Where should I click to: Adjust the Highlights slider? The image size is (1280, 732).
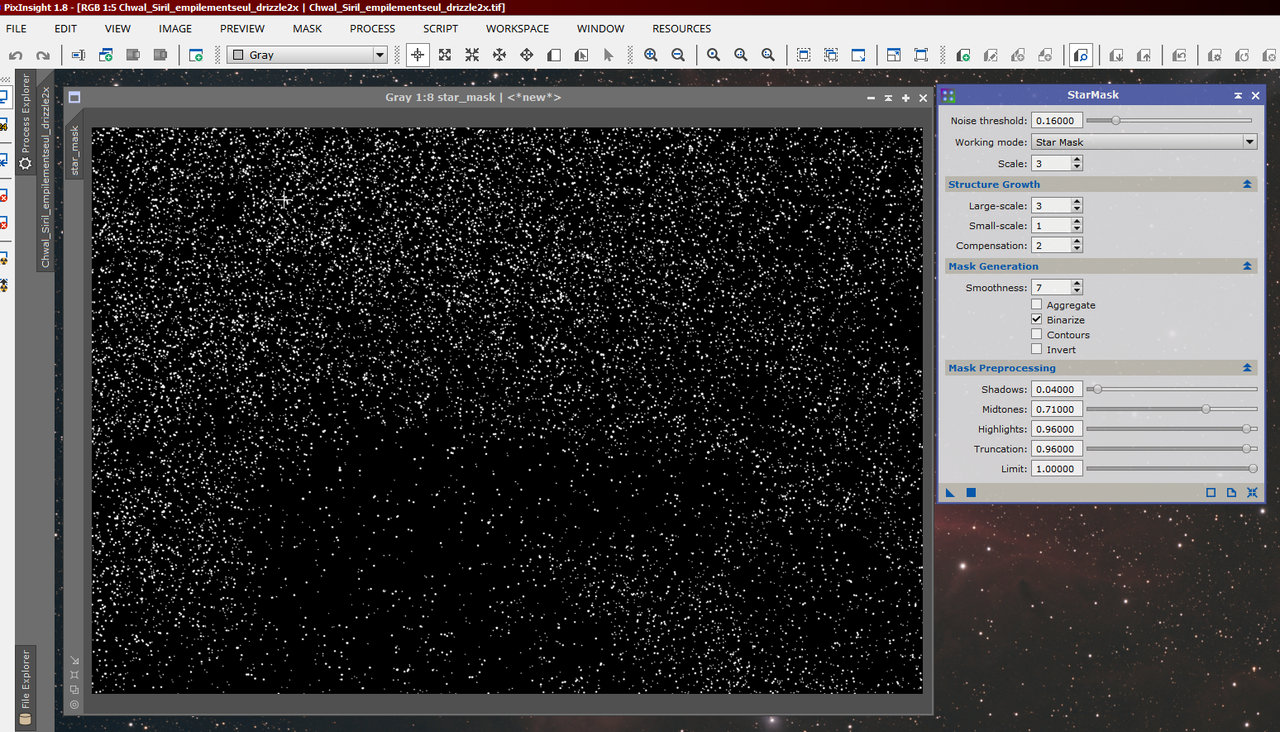[1172, 429]
